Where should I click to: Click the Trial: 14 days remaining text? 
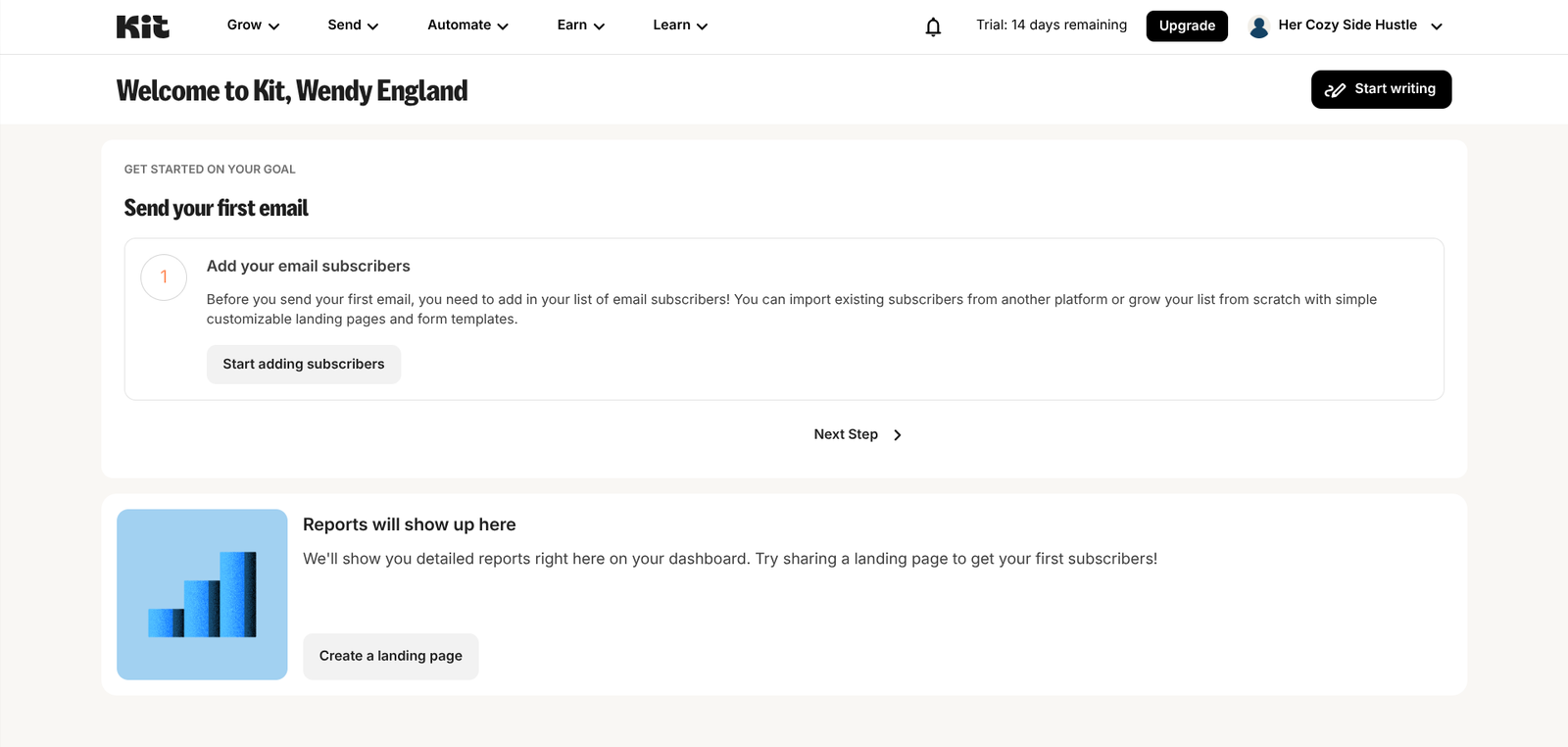point(1052,25)
